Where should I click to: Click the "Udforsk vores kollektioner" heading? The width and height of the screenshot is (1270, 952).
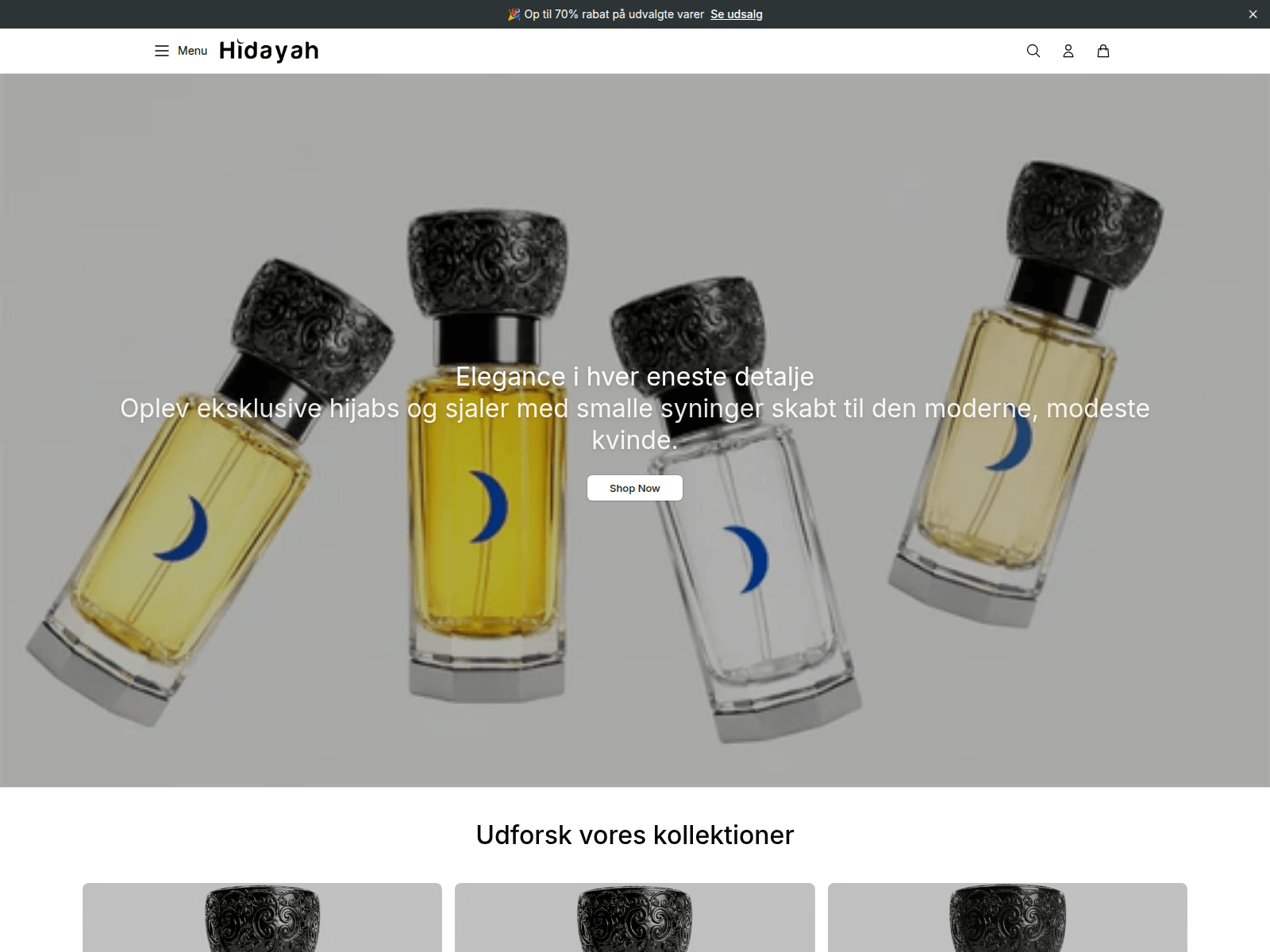pos(635,835)
